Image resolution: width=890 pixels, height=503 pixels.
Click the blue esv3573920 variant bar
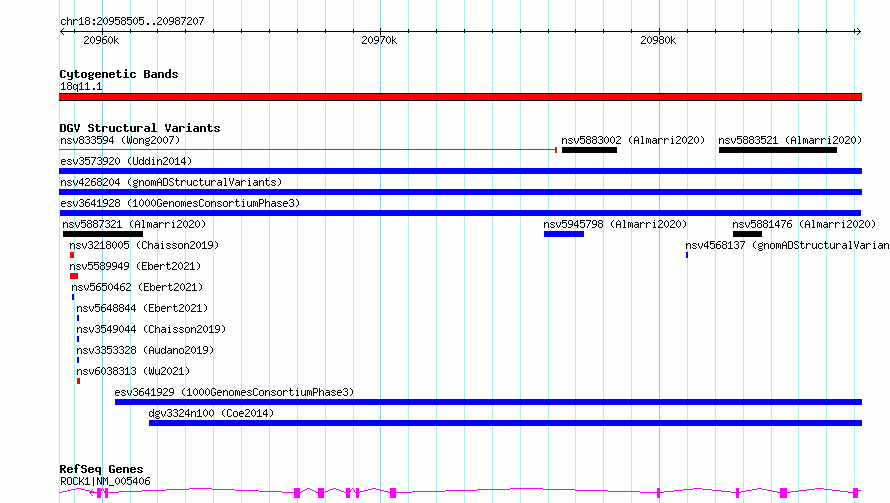(460, 171)
